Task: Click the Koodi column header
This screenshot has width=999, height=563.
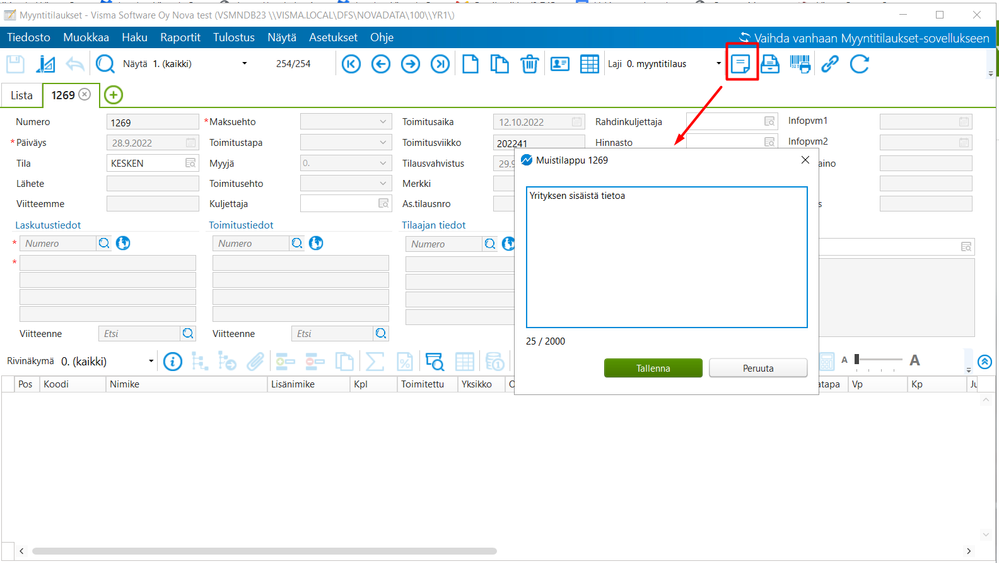Action: [x=73, y=384]
